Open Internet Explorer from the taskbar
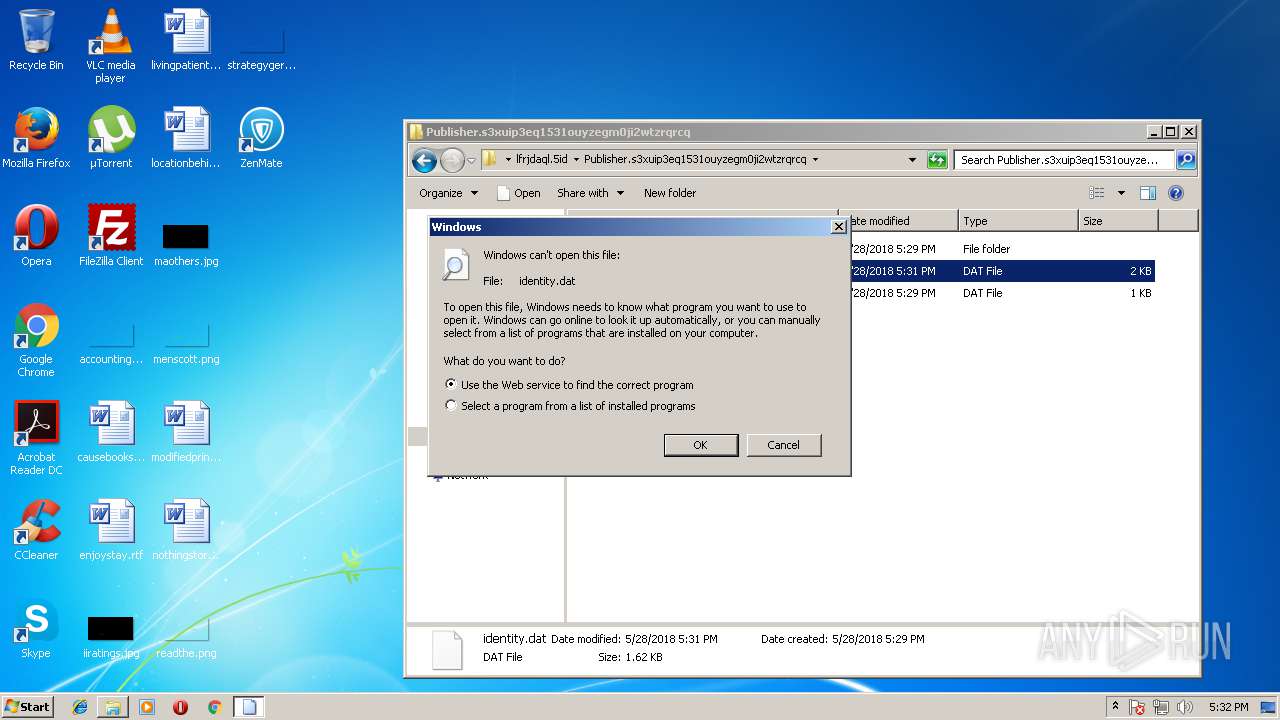The height and width of the screenshot is (720, 1280). point(80,707)
